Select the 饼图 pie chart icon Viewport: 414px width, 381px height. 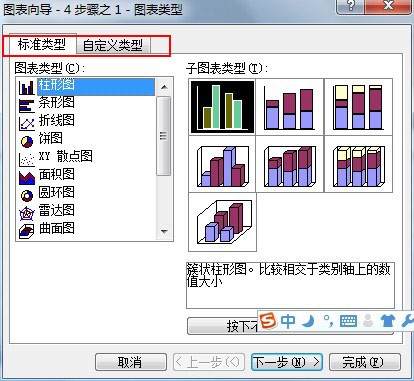27,141
